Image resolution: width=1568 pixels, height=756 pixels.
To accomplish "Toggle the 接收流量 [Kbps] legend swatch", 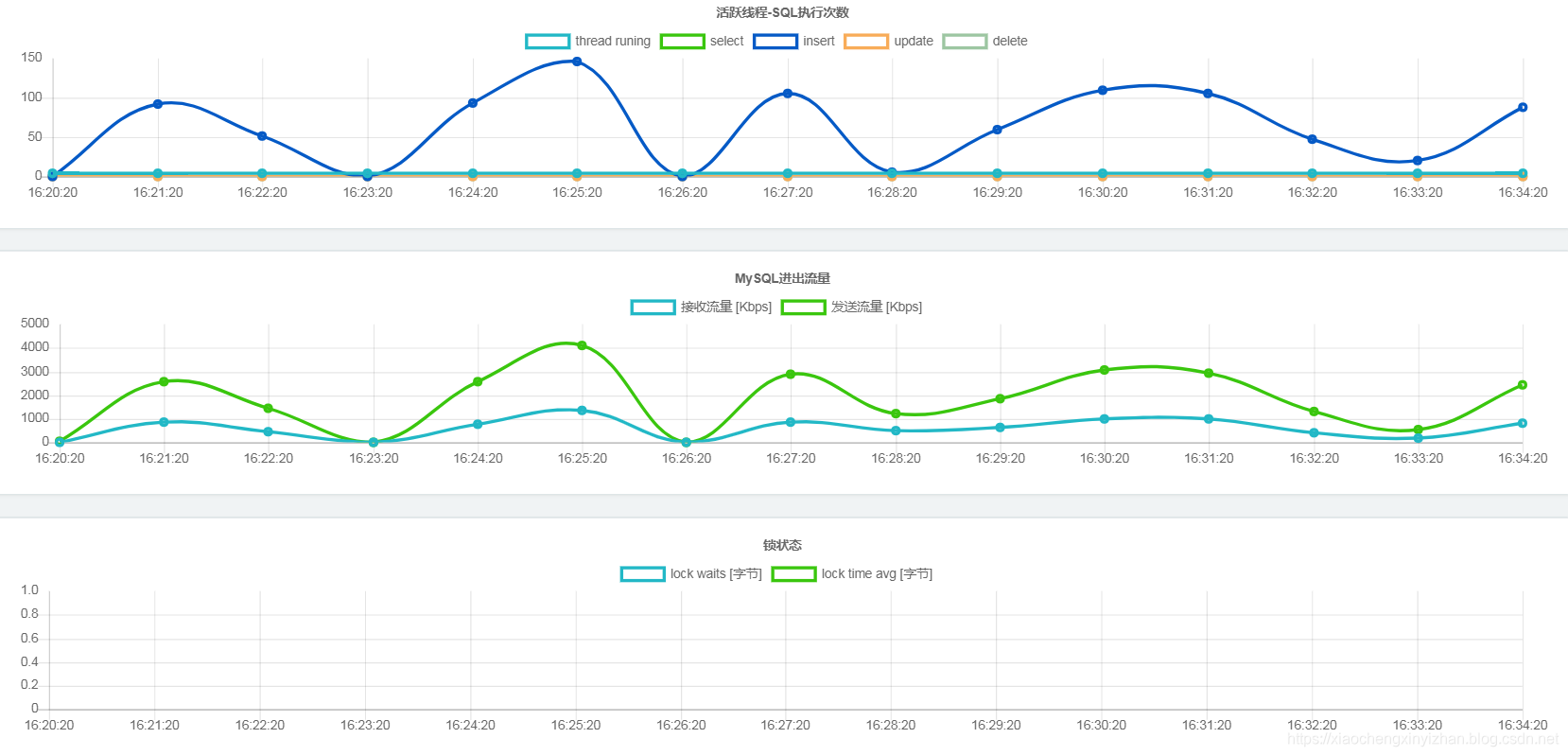I will point(653,307).
